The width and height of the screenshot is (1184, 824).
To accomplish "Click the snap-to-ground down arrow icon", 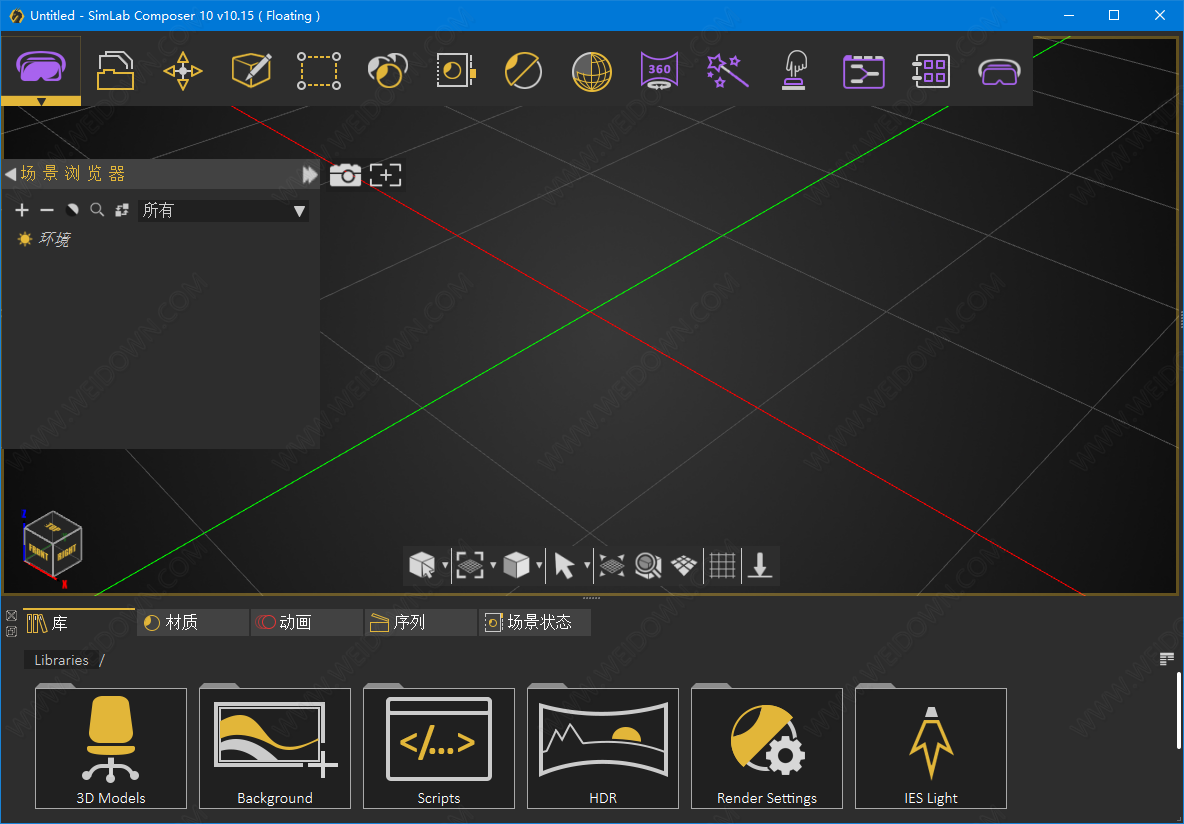I will pos(760,565).
